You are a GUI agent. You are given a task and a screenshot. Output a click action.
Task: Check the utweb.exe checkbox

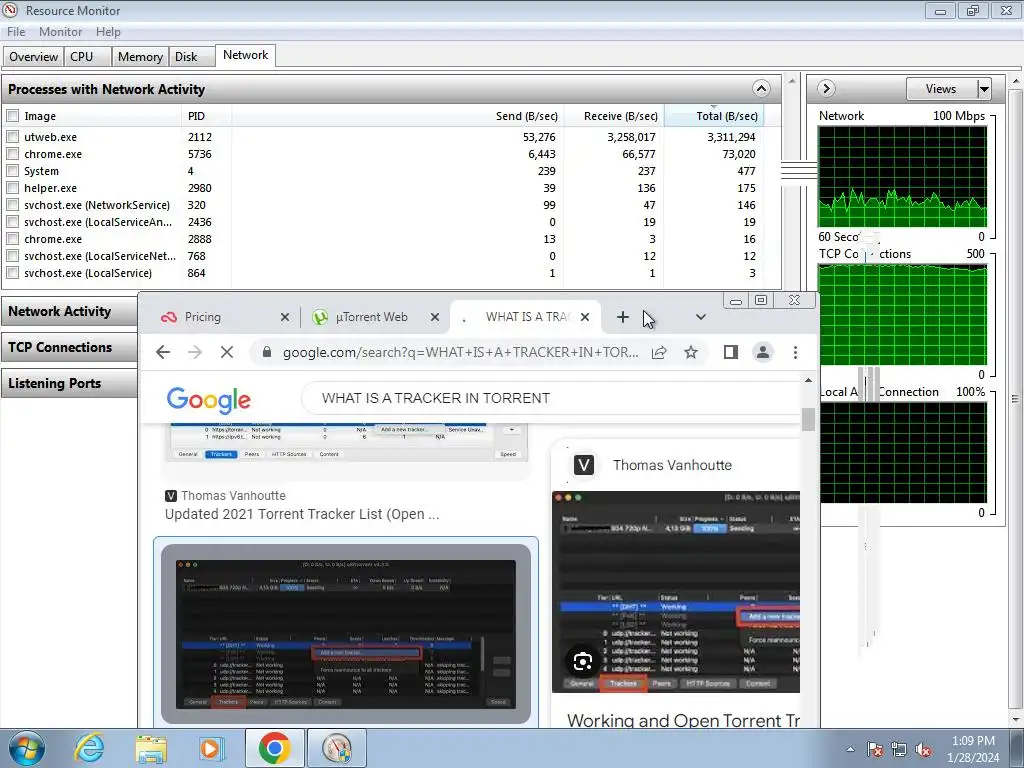(x=12, y=136)
